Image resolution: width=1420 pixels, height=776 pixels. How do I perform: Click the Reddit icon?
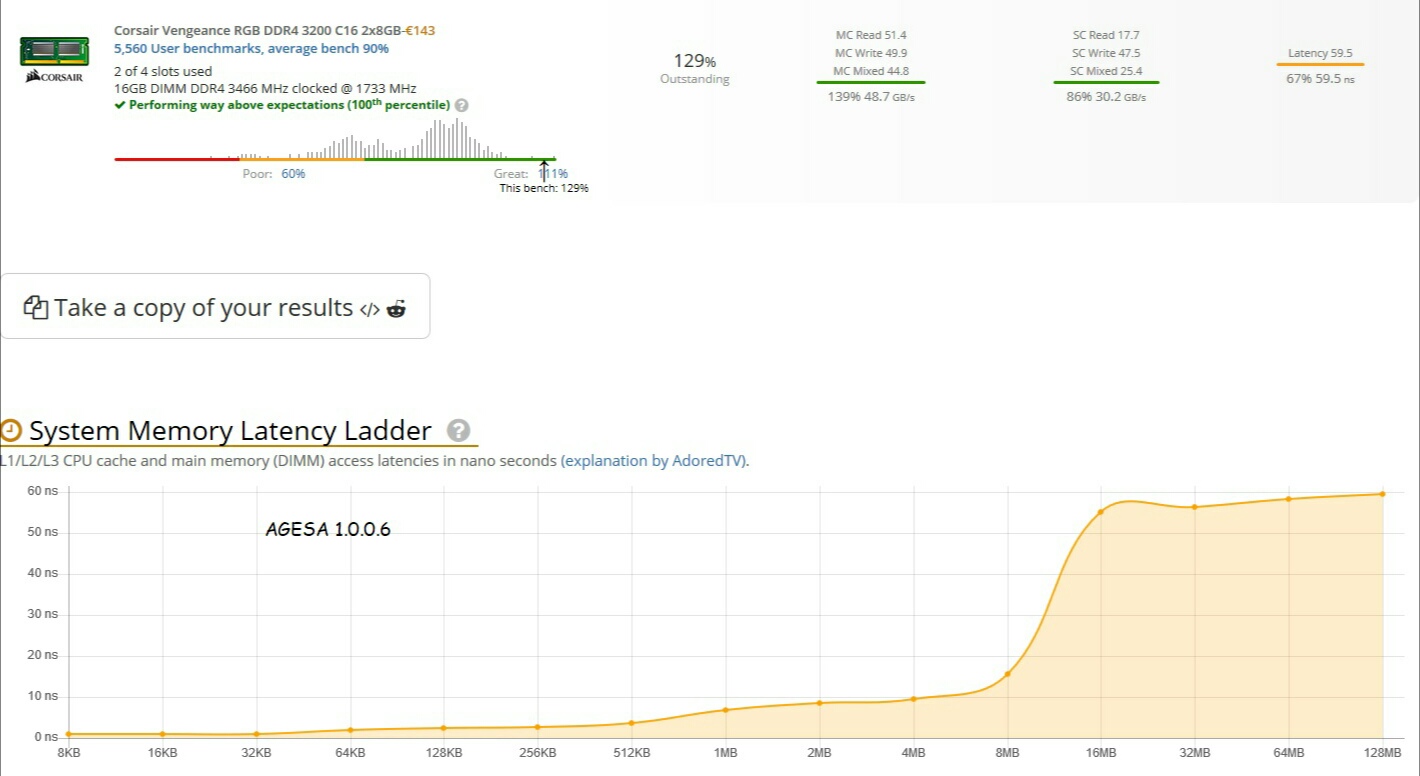(x=396, y=308)
